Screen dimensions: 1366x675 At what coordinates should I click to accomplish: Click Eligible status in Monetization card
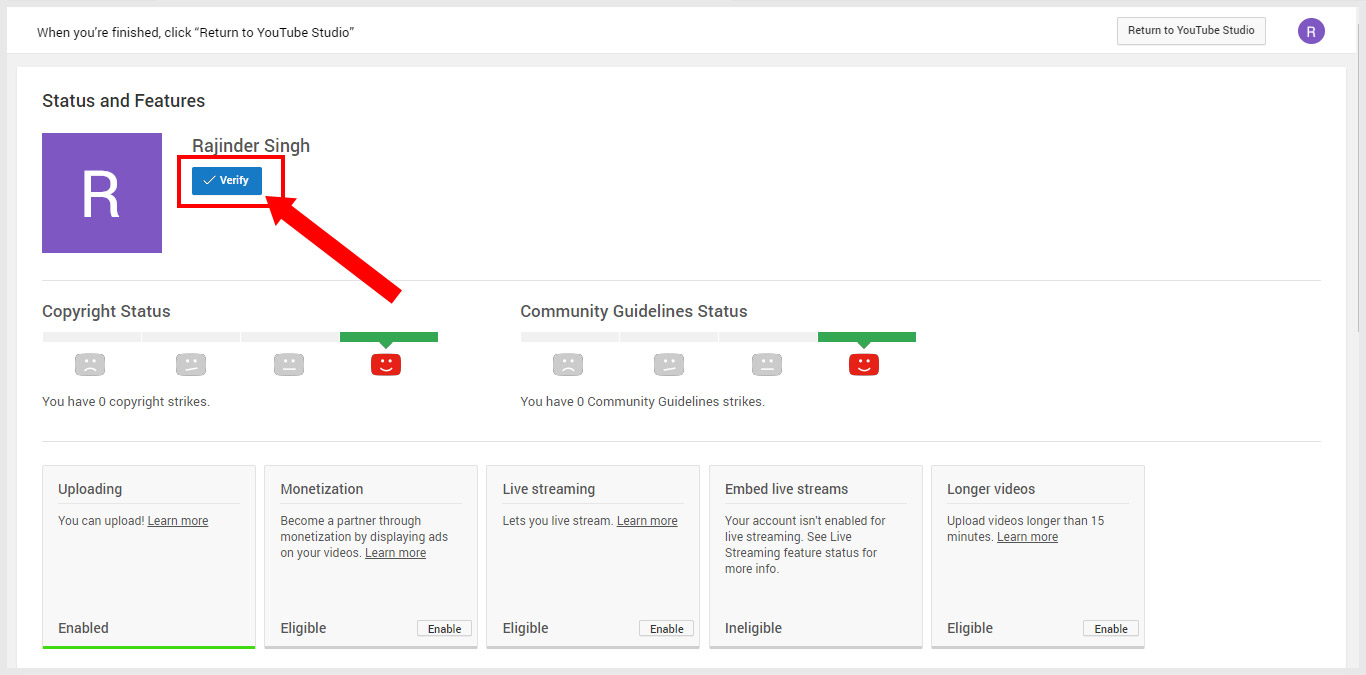coord(303,628)
